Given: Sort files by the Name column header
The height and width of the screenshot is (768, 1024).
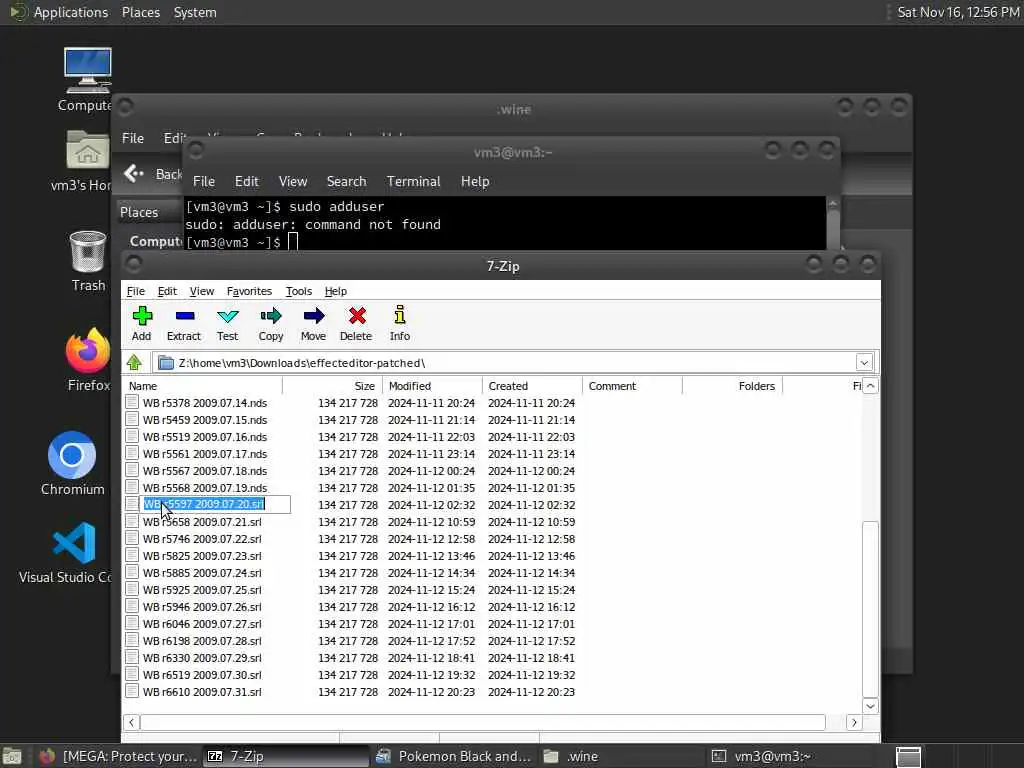Looking at the screenshot, I should tap(202, 386).
